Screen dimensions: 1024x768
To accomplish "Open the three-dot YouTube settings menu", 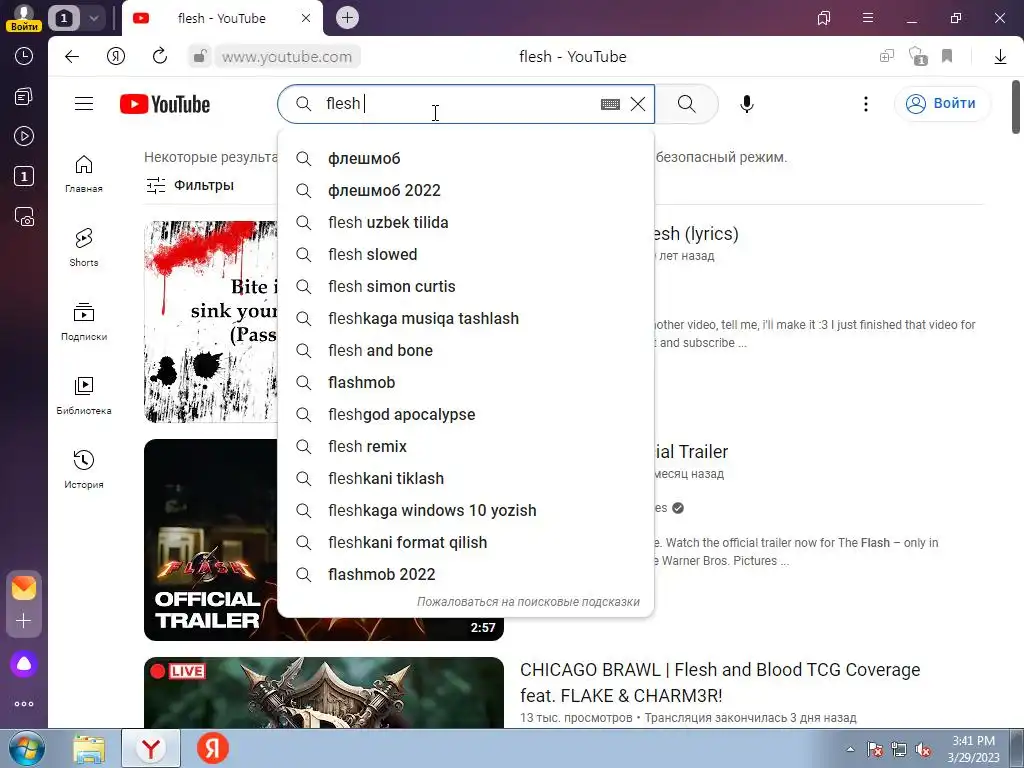I will (x=865, y=104).
